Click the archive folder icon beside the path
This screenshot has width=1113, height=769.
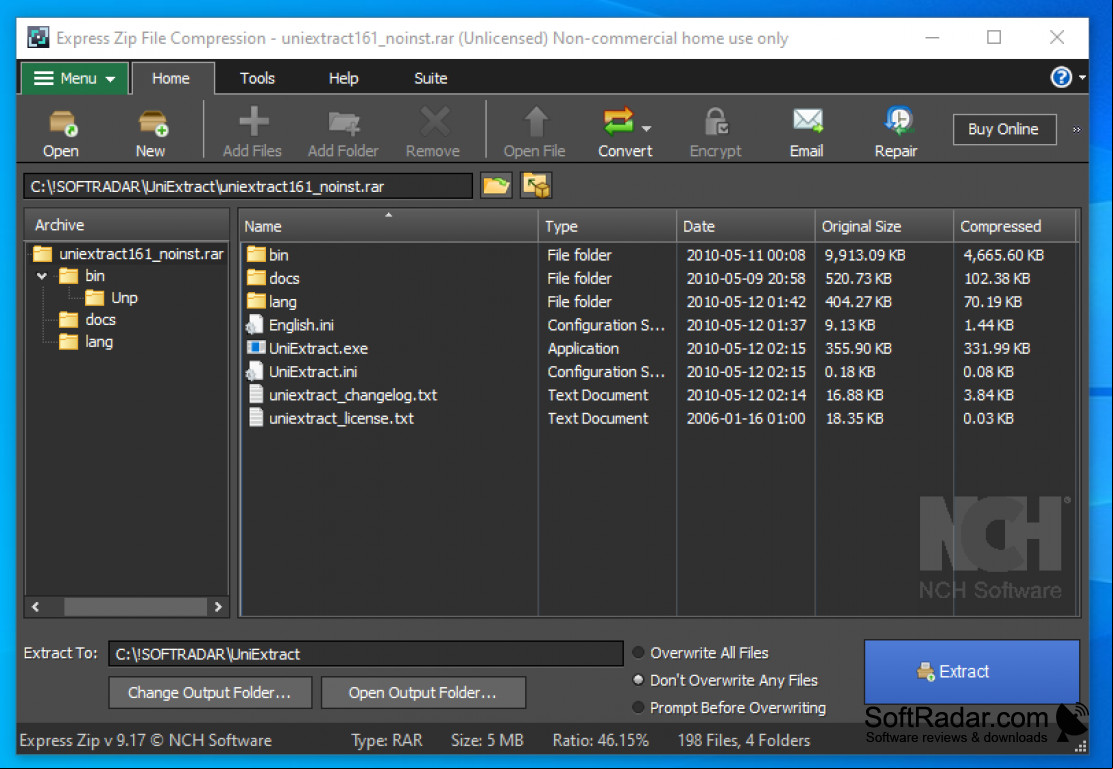pyautogui.click(x=536, y=186)
